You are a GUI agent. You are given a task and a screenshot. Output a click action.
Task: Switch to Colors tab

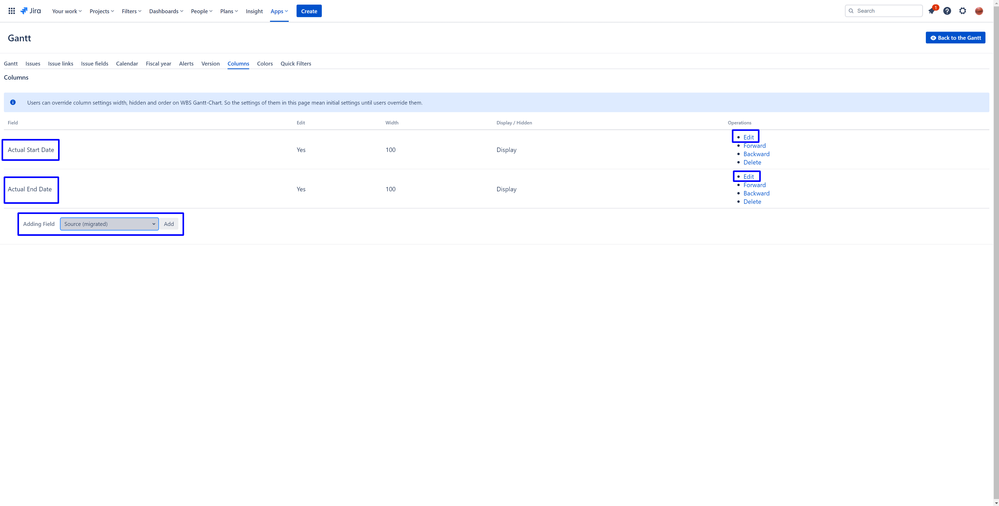(265, 64)
